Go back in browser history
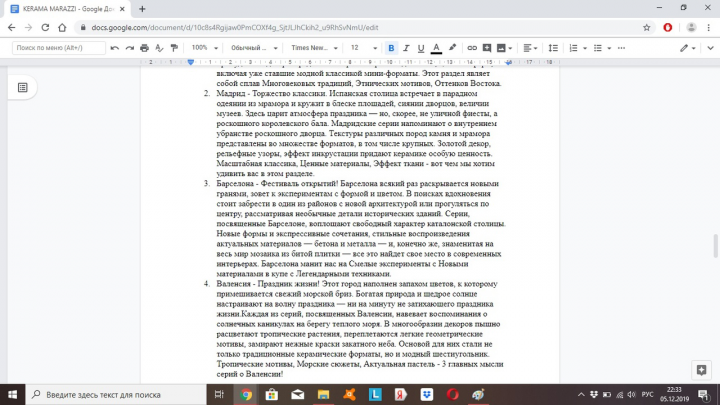This screenshot has width=720, height=405. tap(11, 28)
